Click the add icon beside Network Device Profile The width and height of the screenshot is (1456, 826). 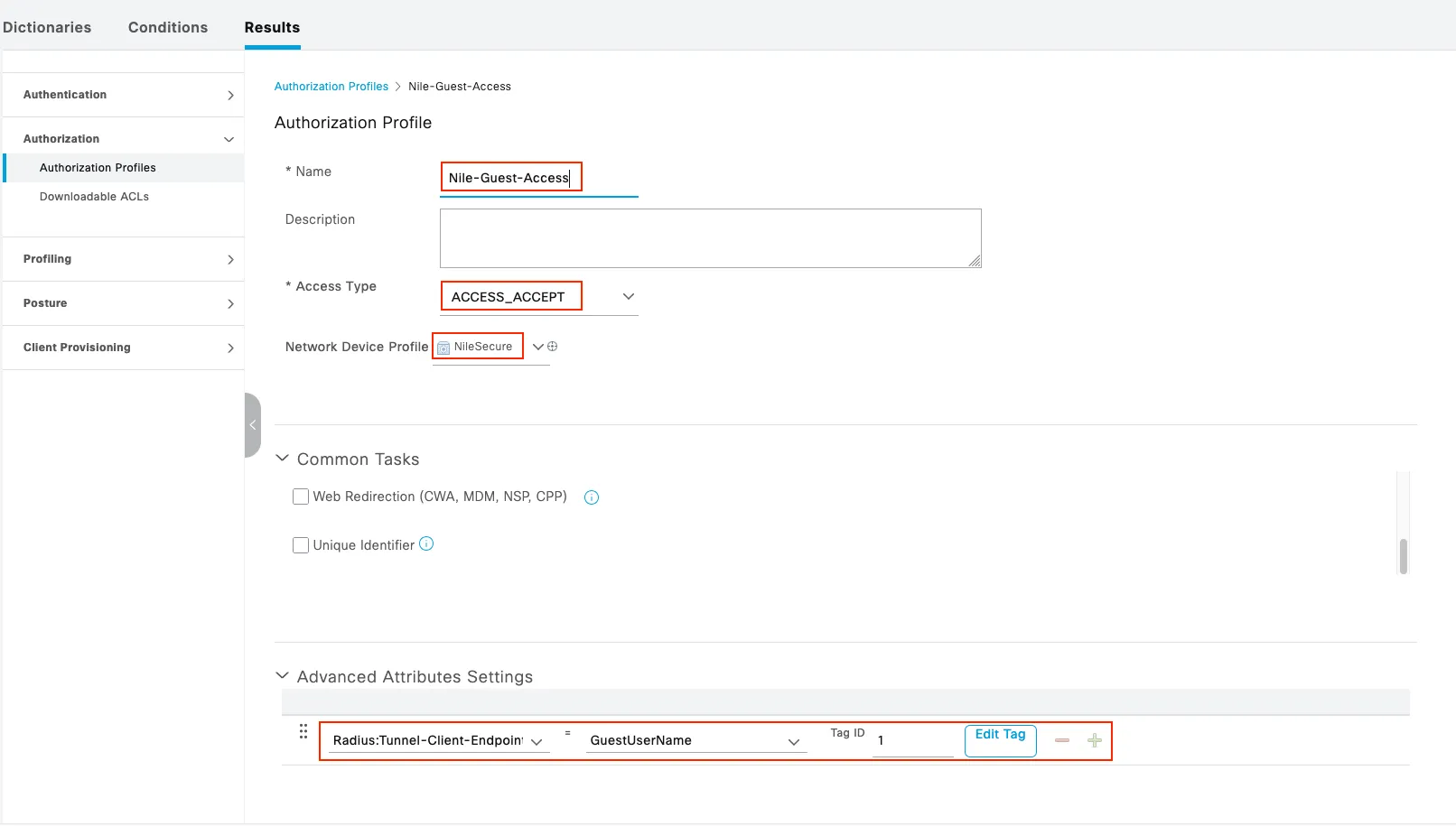tap(553, 347)
